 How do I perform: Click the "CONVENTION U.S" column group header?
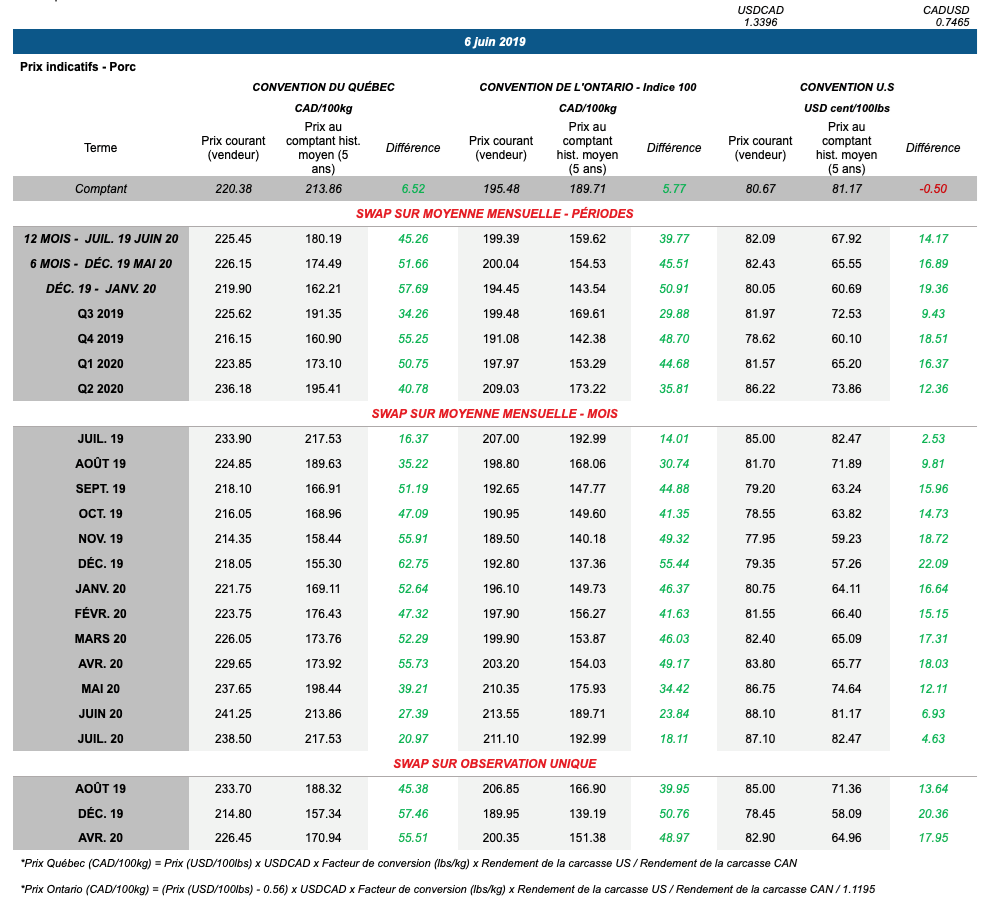click(847, 87)
